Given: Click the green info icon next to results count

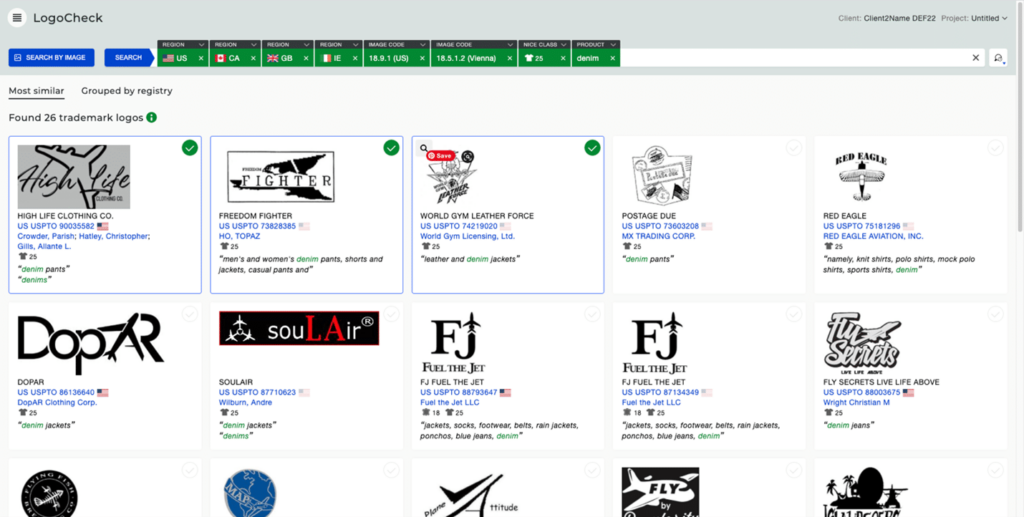Looking at the screenshot, I should pyautogui.click(x=152, y=118).
